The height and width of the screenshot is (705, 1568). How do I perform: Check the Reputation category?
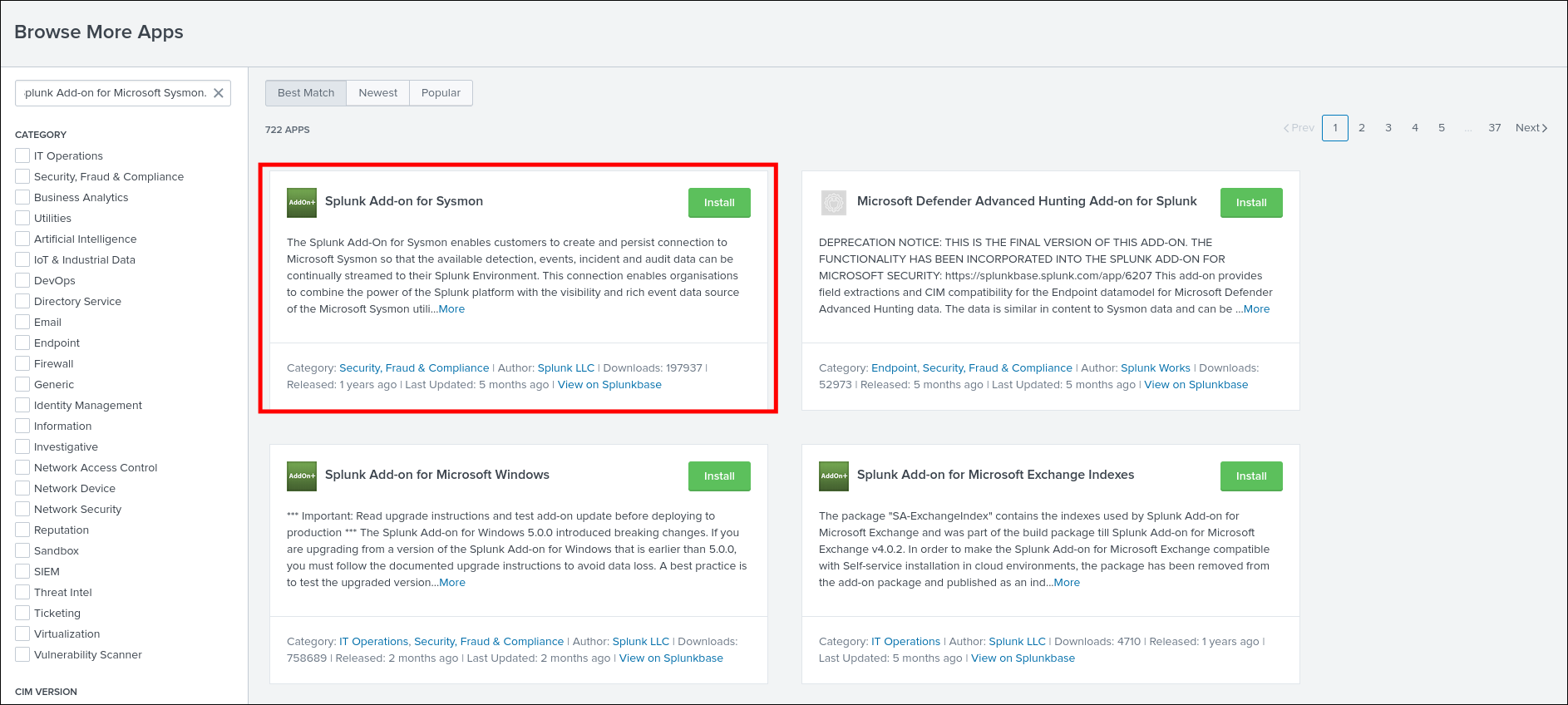[x=22, y=530]
